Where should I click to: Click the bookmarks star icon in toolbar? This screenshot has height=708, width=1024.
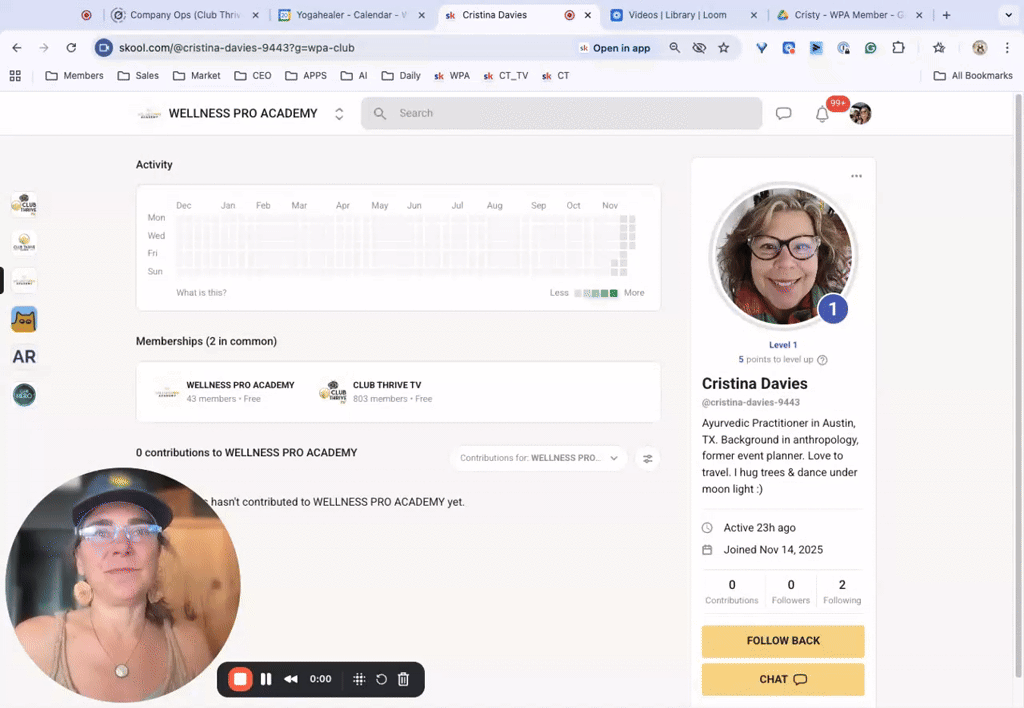click(x=939, y=48)
